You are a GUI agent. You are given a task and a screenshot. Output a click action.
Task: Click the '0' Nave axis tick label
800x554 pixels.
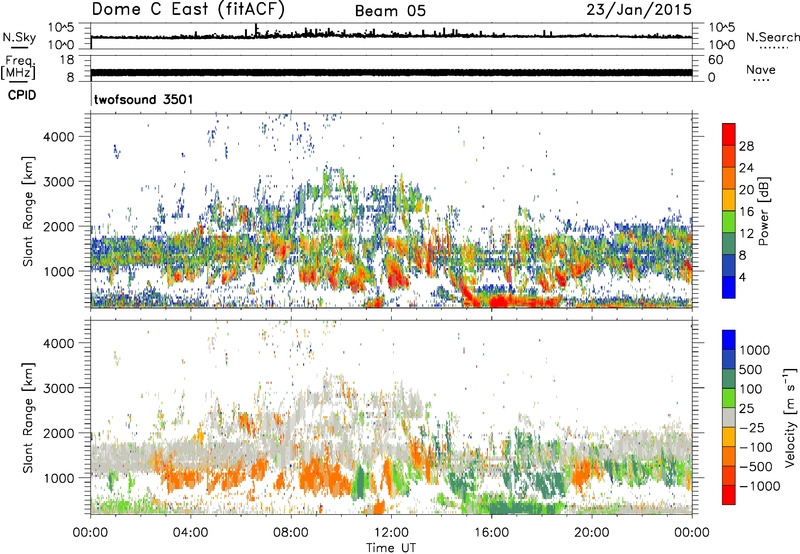point(711,78)
